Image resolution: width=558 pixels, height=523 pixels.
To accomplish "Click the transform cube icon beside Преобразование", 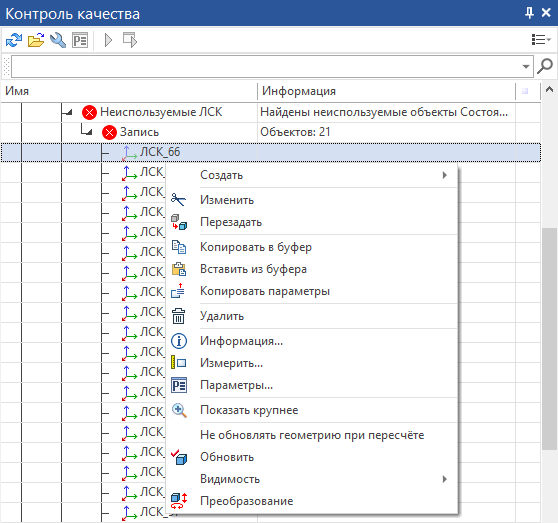I will coord(179,501).
